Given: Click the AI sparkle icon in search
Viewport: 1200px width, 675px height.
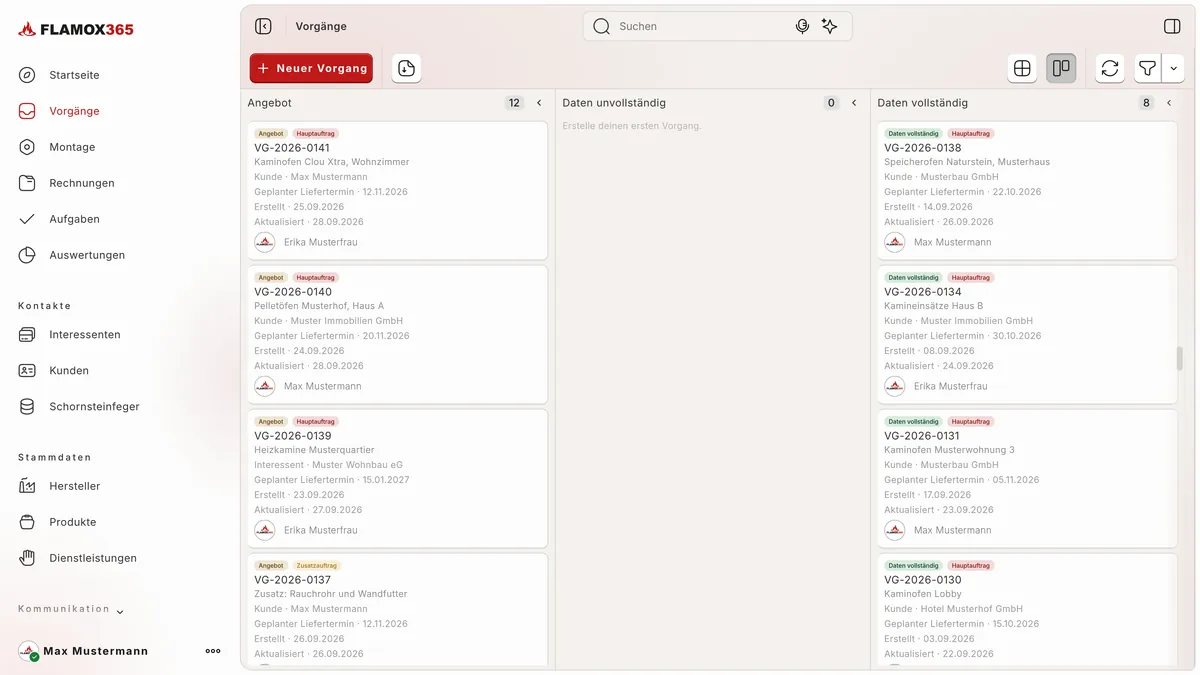Looking at the screenshot, I should pos(829,27).
